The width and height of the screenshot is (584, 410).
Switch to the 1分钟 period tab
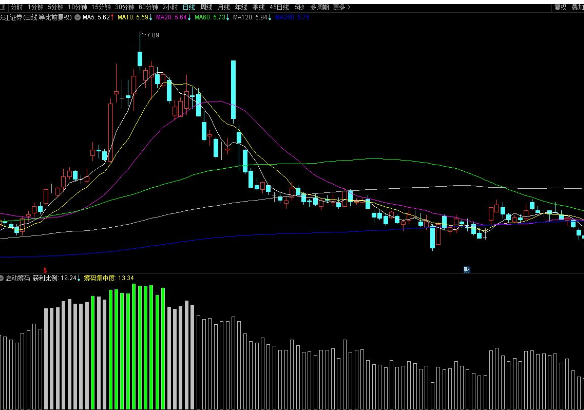point(35,7)
